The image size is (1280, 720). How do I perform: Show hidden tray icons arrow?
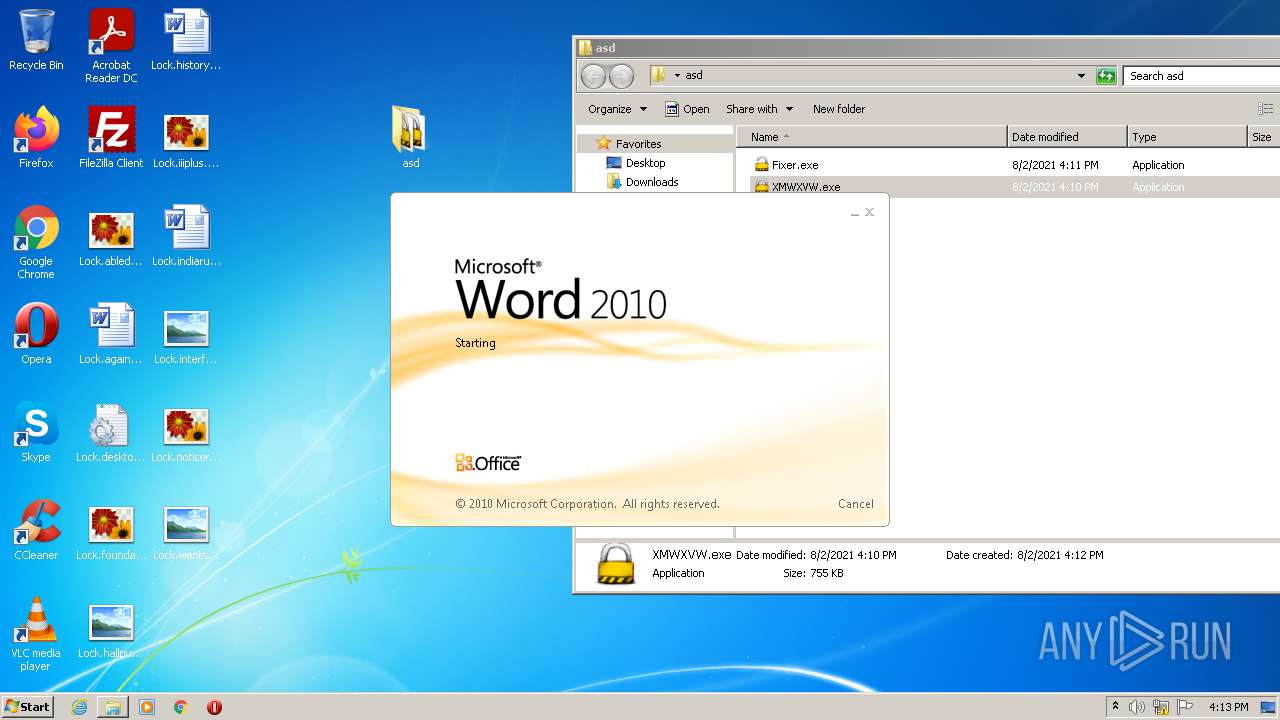[x=1115, y=707]
